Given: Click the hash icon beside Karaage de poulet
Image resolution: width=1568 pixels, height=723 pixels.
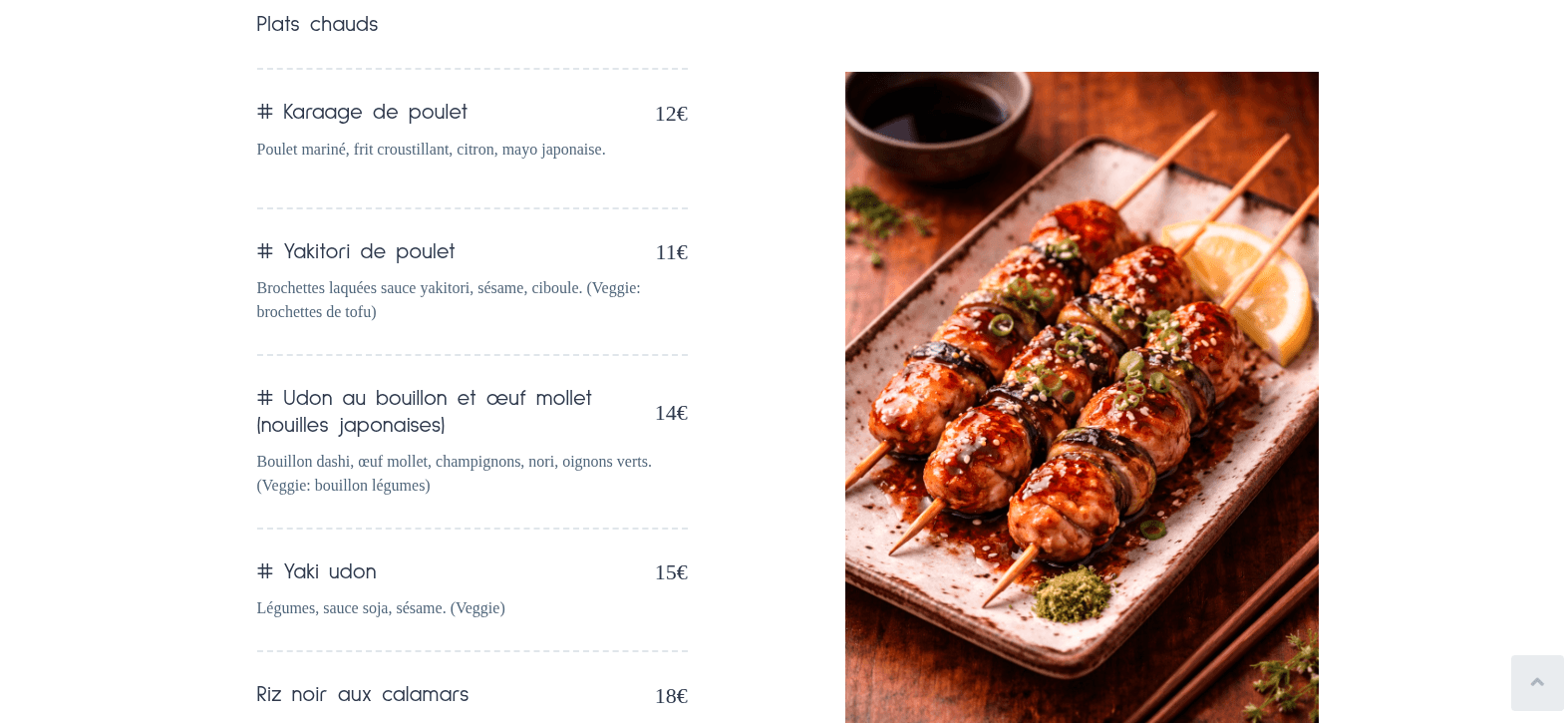Looking at the screenshot, I should click(x=264, y=113).
